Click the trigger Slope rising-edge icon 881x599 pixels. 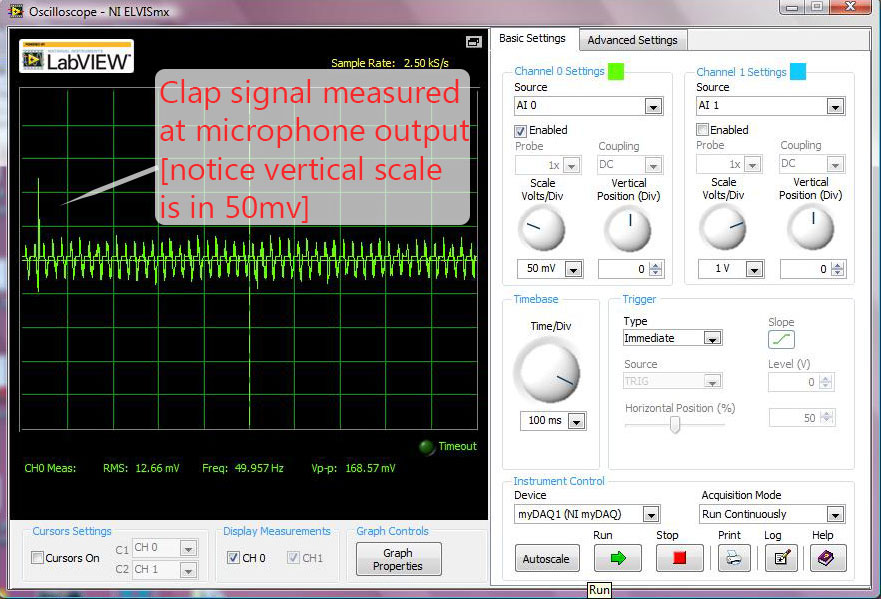point(781,339)
